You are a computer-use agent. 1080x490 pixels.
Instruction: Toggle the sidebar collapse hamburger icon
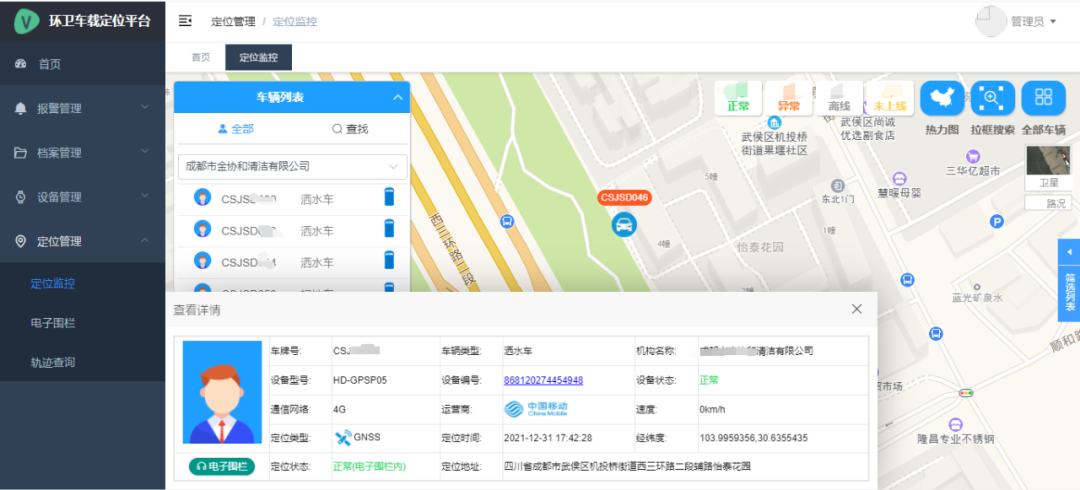click(x=185, y=21)
